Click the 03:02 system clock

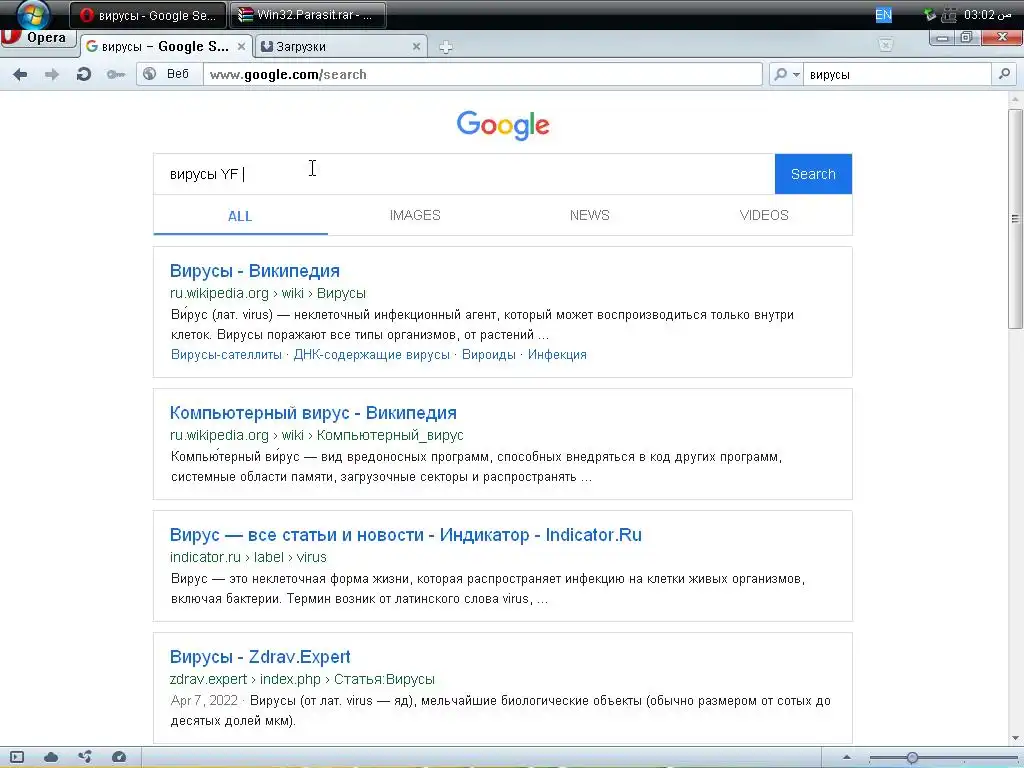coord(987,14)
